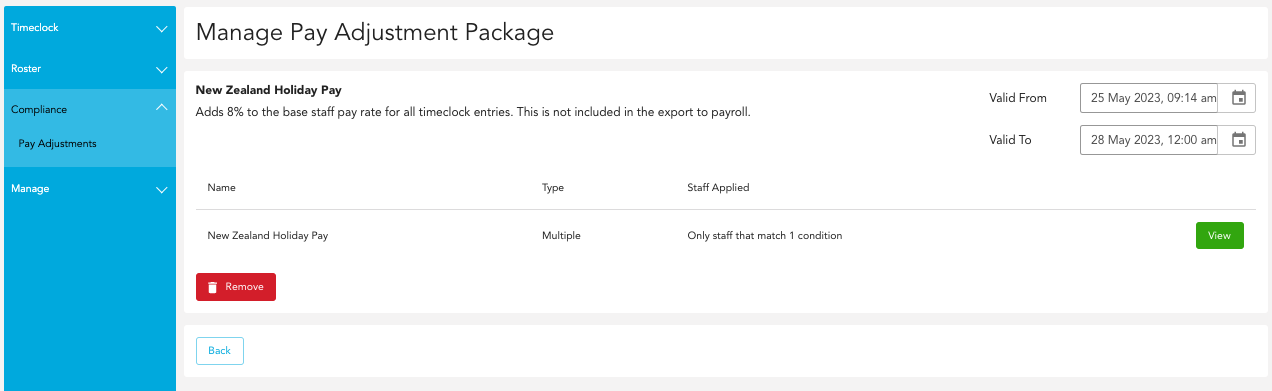Focus the Valid To date field
1272x391 pixels.
[x=1148, y=140]
